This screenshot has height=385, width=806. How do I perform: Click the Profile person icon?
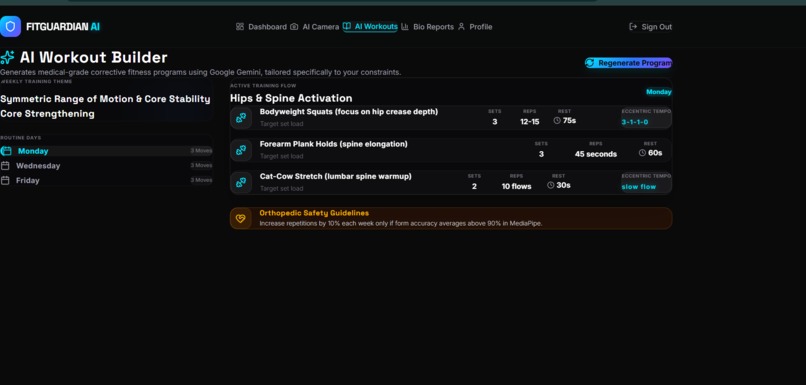[x=461, y=27]
